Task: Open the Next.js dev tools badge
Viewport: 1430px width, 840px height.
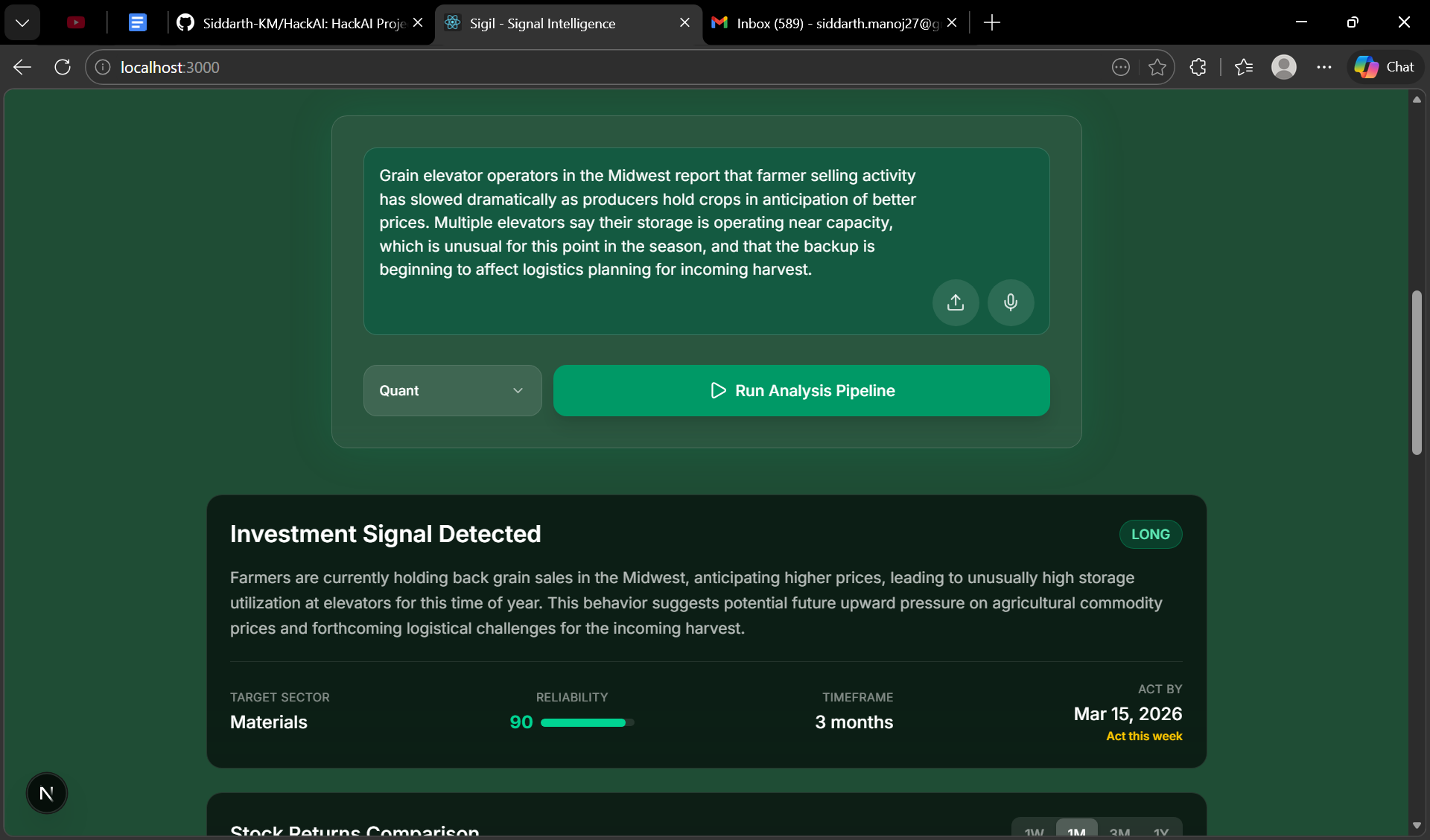Action: [46, 793]
